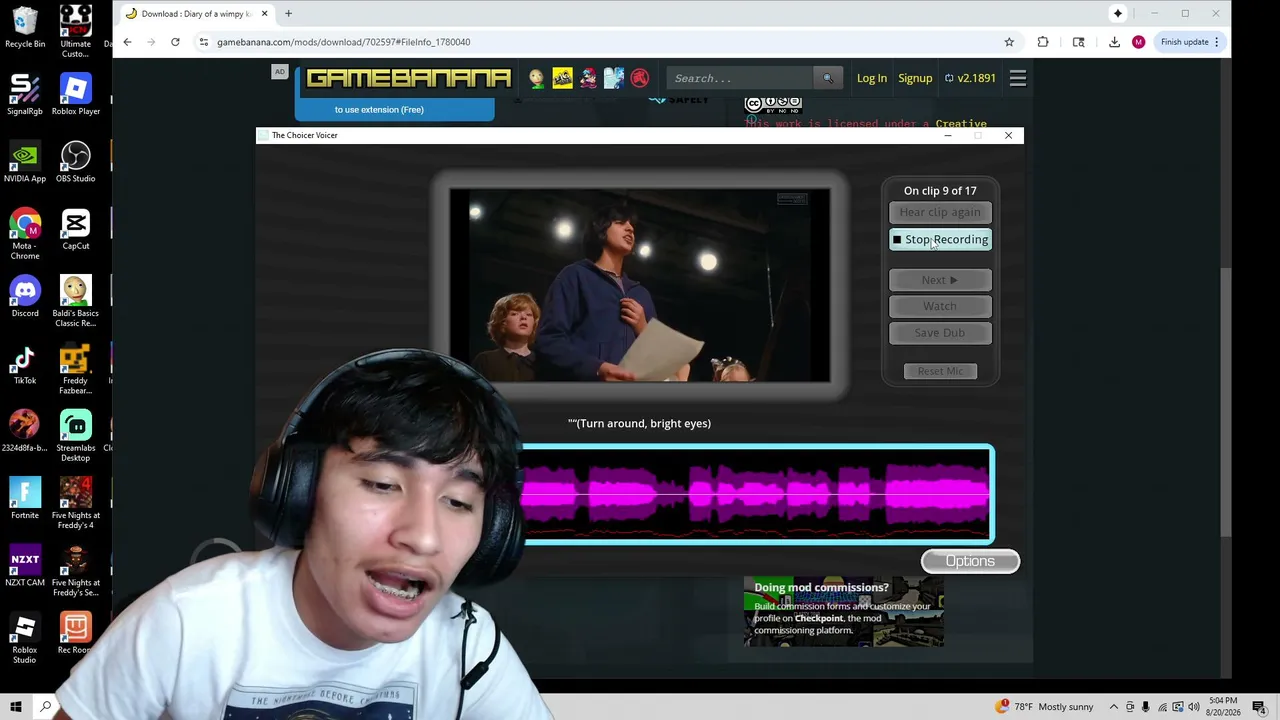Viewport: 1280px width, 720px height.
Task: Click Hear clip again button
Action: [x=940, y=212]
